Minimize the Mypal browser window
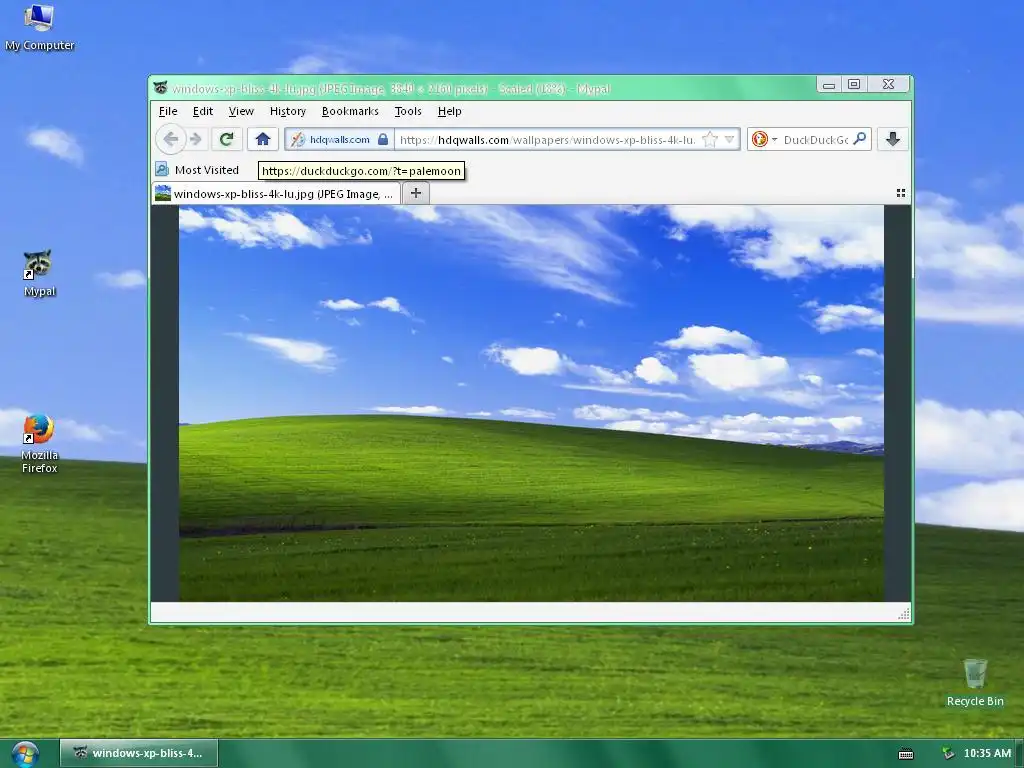 click(829, 84)
